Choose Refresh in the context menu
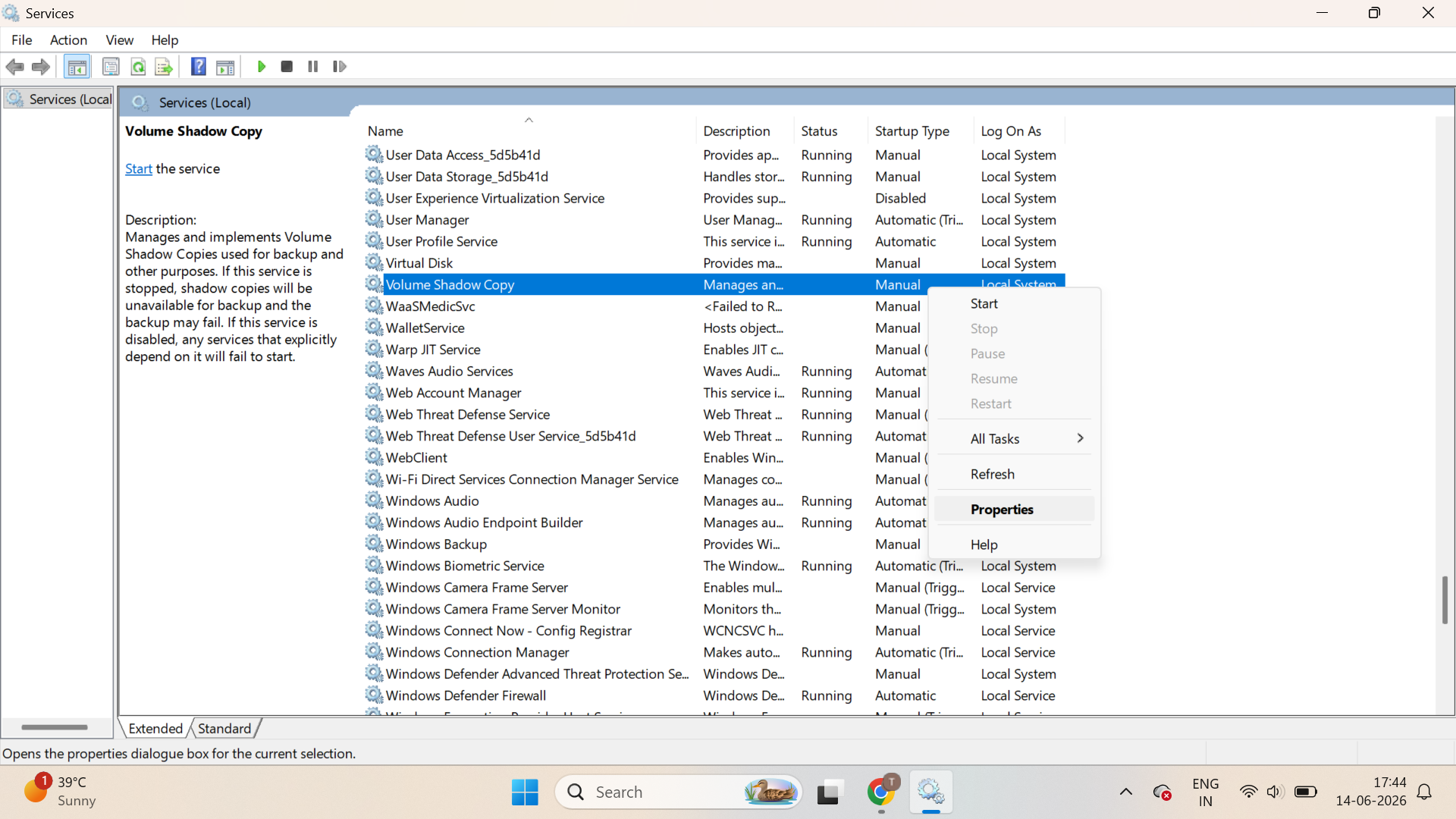 (1015, 474)
